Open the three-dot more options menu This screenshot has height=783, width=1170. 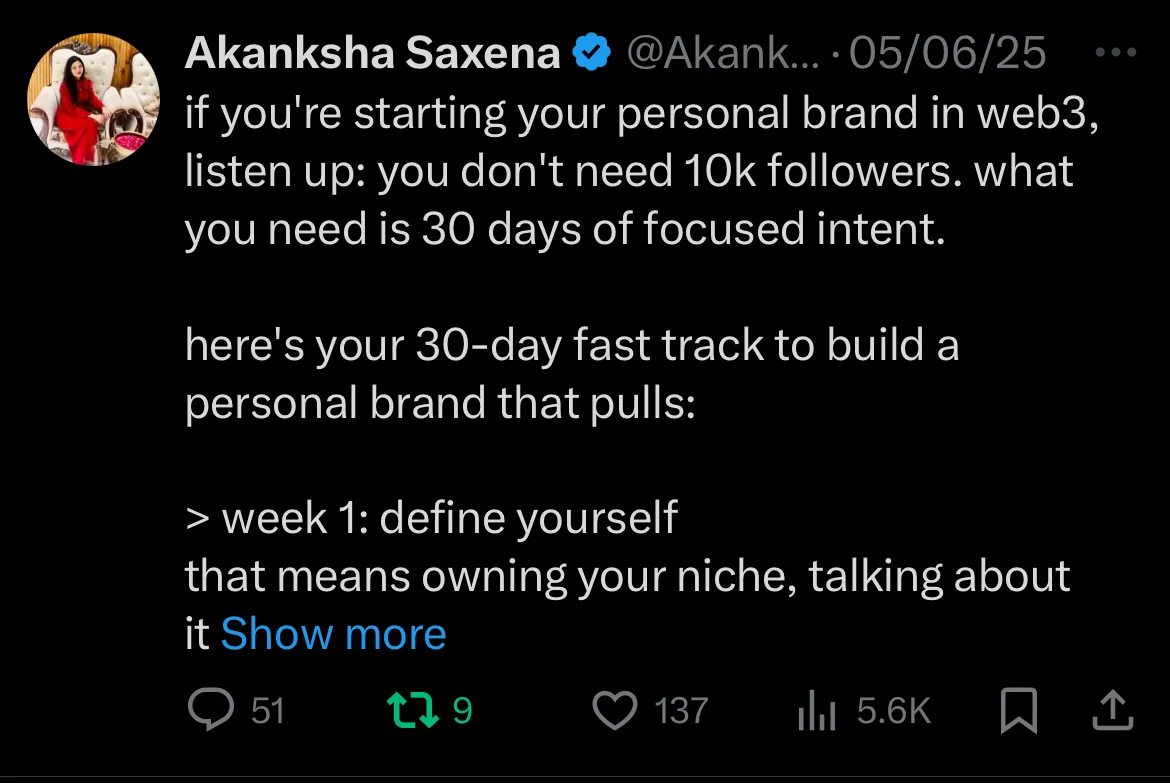point(1117,53)
